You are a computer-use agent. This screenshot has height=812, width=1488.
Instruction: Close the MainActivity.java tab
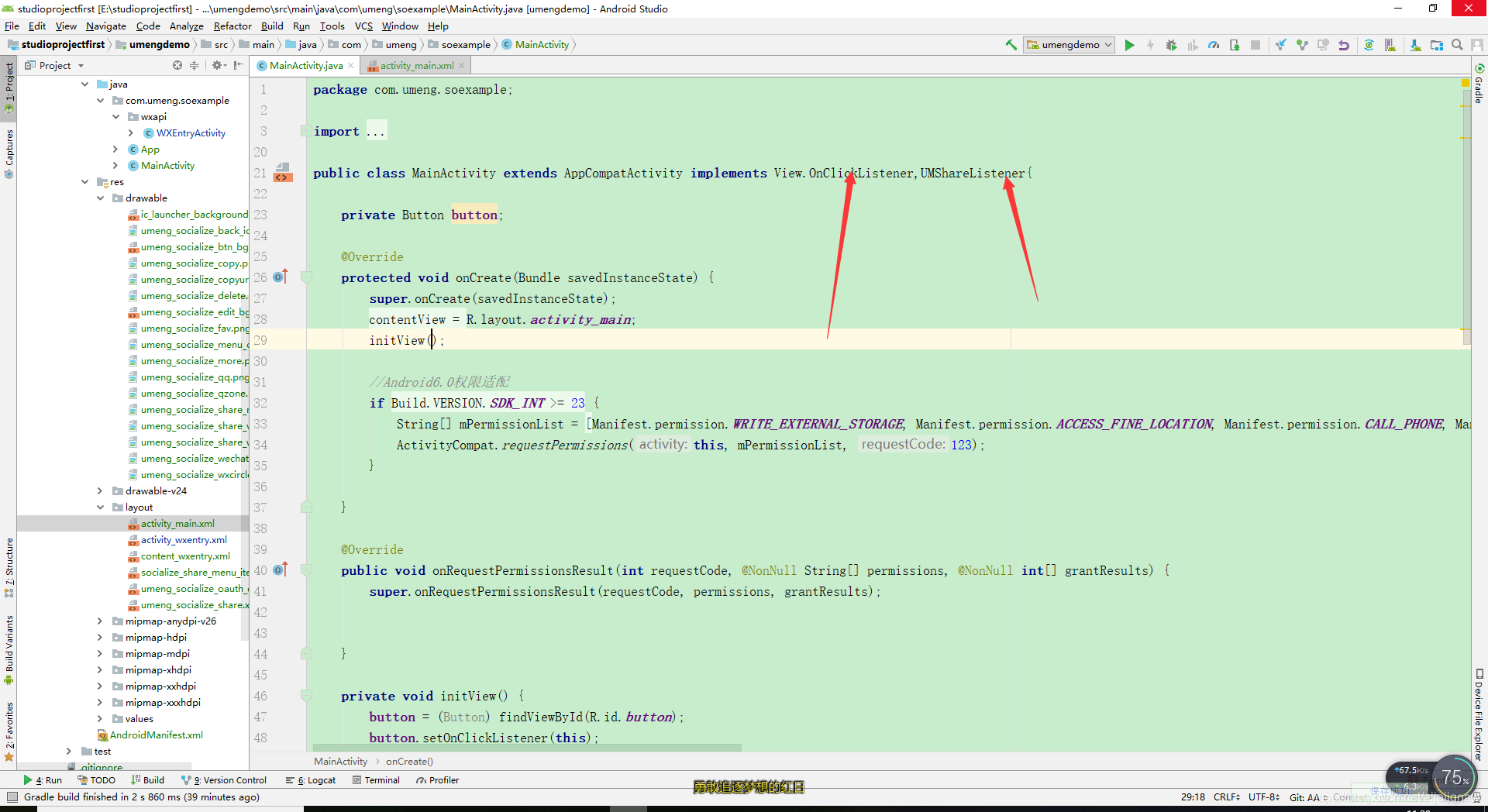click(351, 66)
